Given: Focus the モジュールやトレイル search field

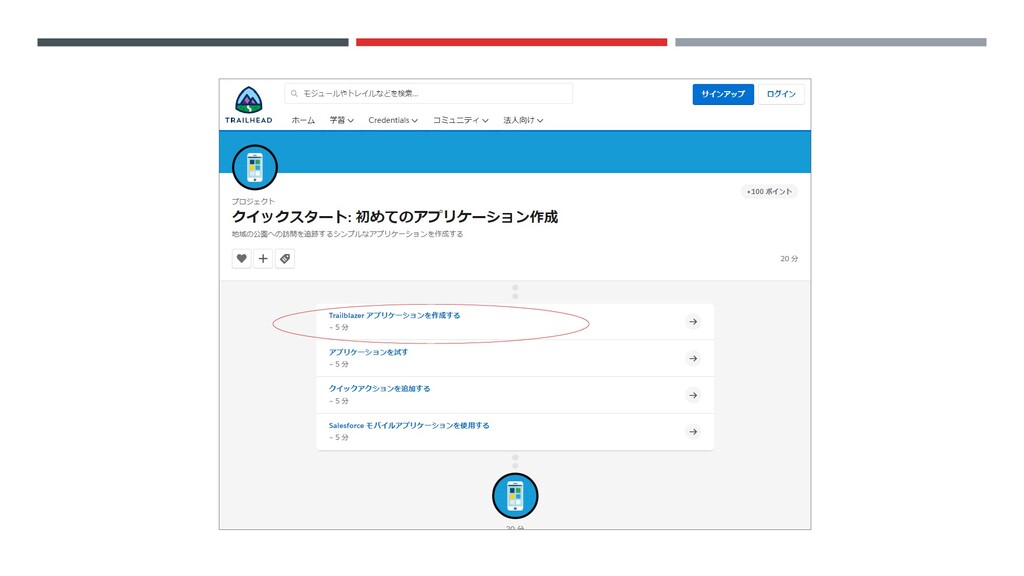Looking at the screenshot, I should coord(428,93).
